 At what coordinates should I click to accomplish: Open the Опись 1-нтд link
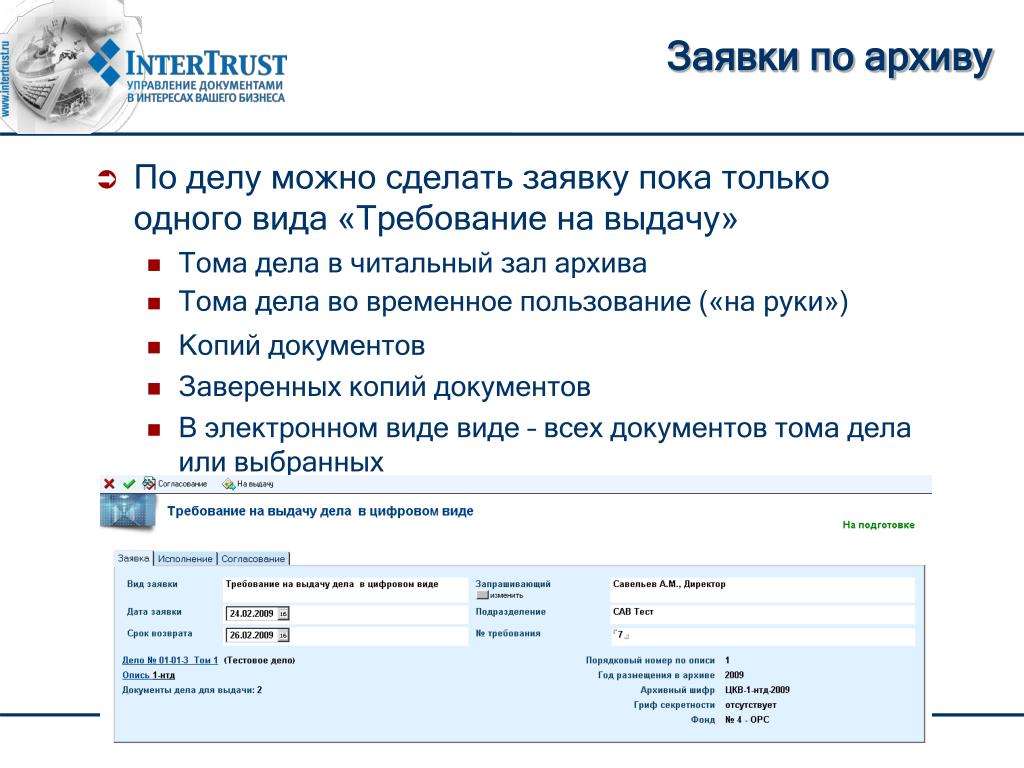(148, 675)
